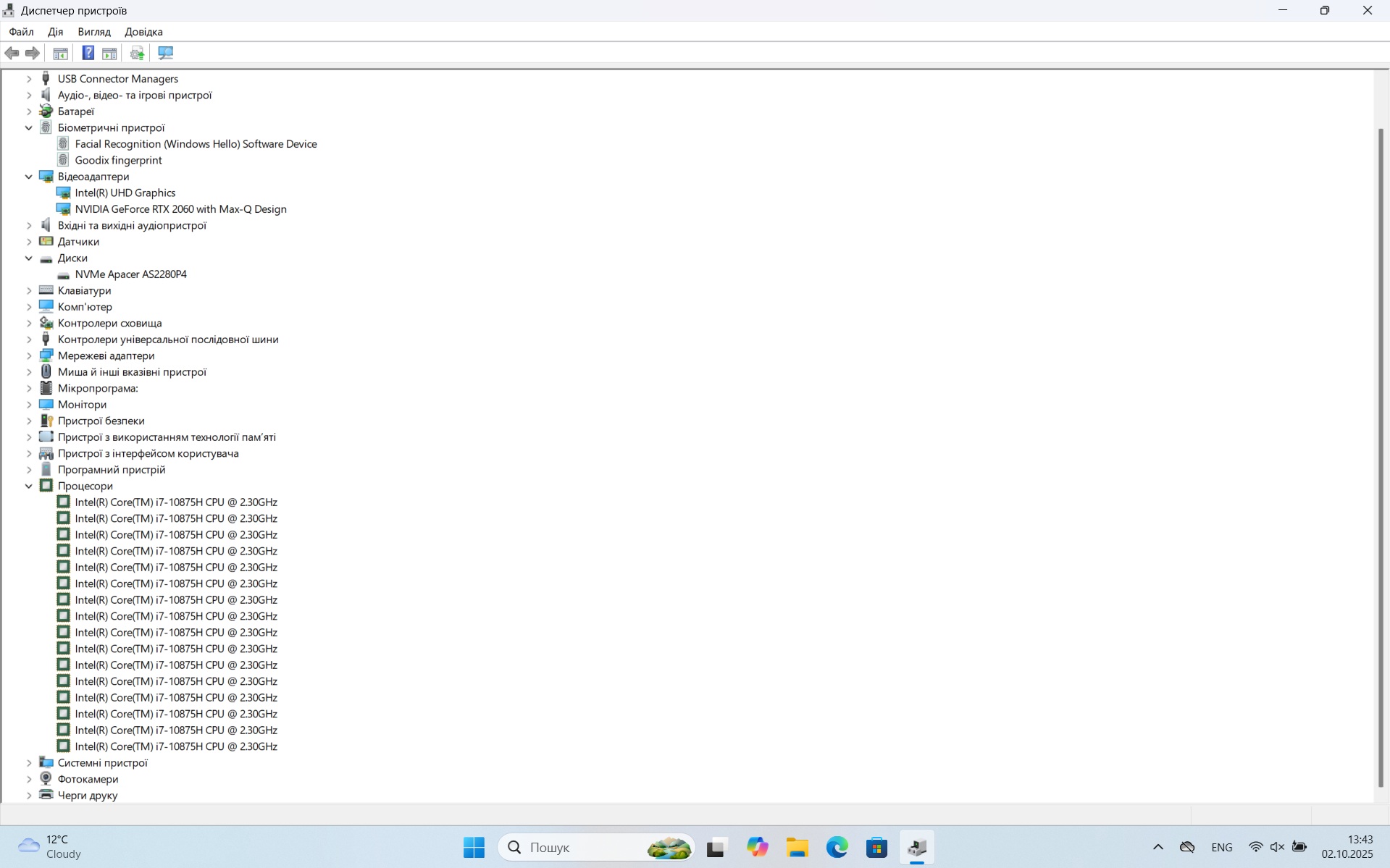Click the Help toolbar icon with question mark
This screenshot has height=868, width=1390.
tap(88, 53)
